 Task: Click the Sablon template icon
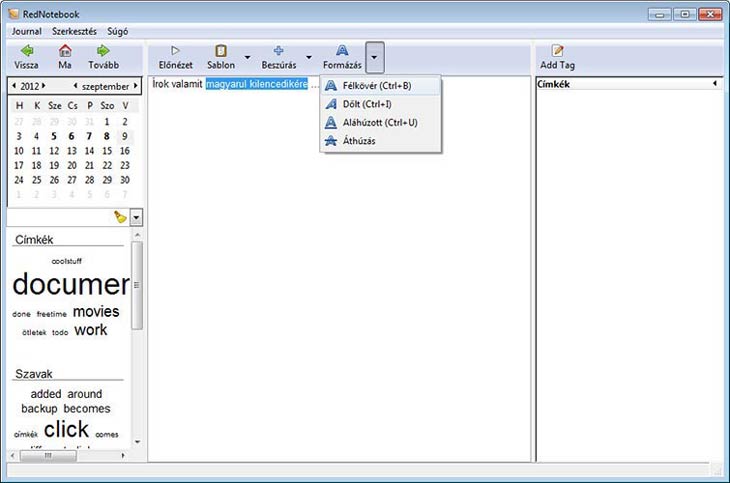click(x=220, y=51)
